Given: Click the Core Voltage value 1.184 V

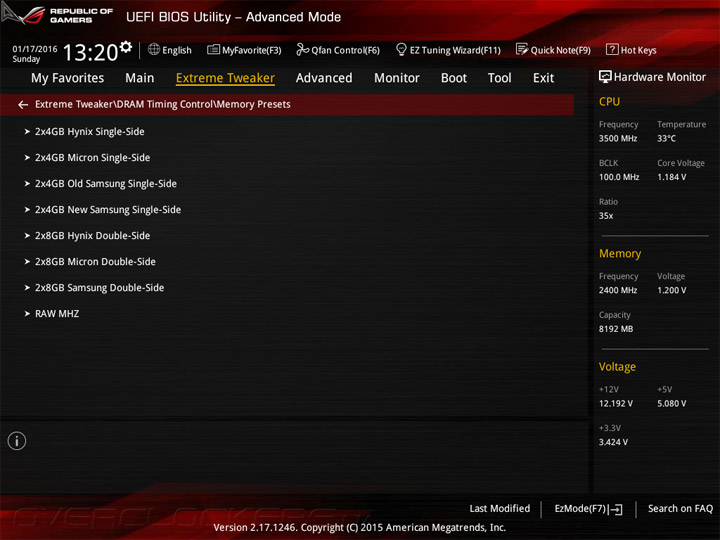Looking at the screenshot, I should (672, 177).
